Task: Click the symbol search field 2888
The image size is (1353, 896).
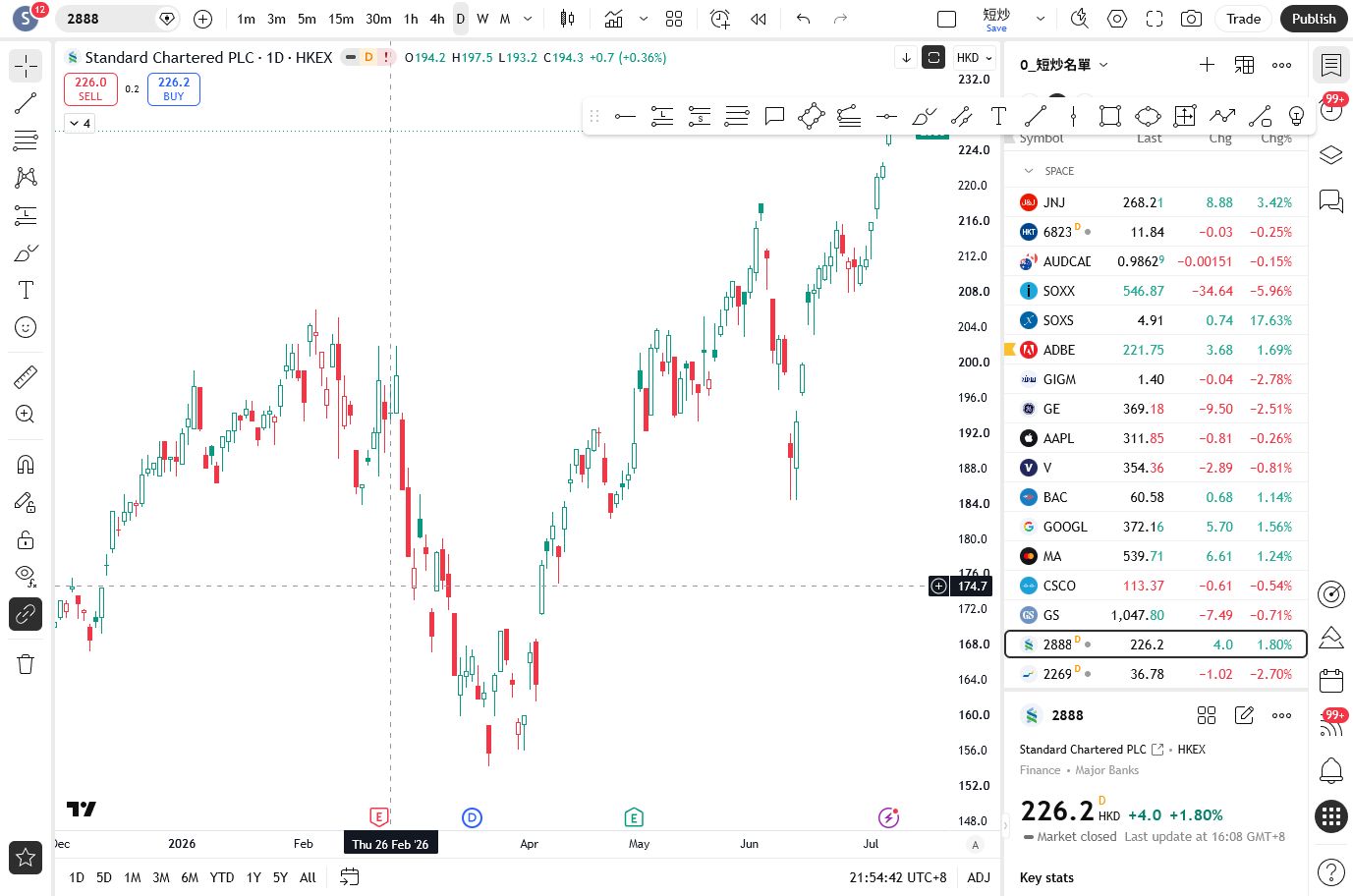Action: click(120, 19)
